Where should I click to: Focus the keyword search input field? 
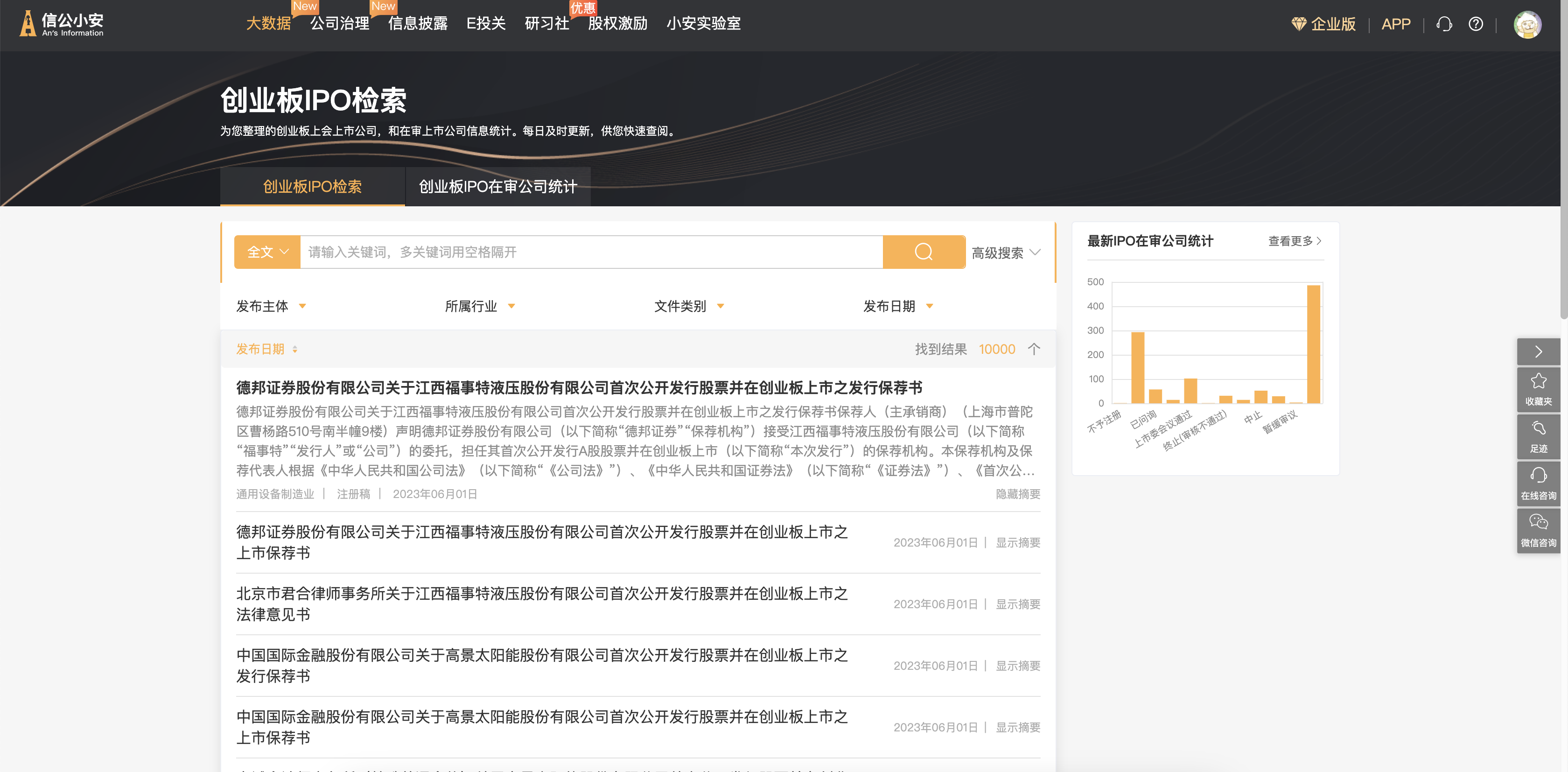point(591,252)
